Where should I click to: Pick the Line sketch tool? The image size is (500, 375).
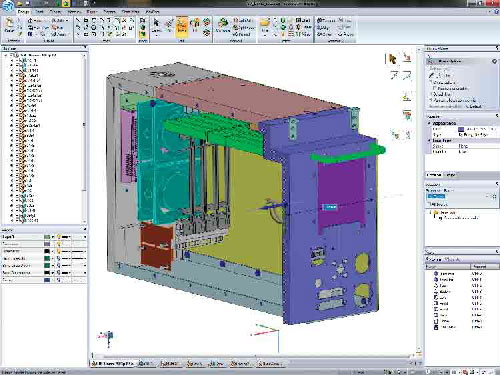click(x=78, y=20)
